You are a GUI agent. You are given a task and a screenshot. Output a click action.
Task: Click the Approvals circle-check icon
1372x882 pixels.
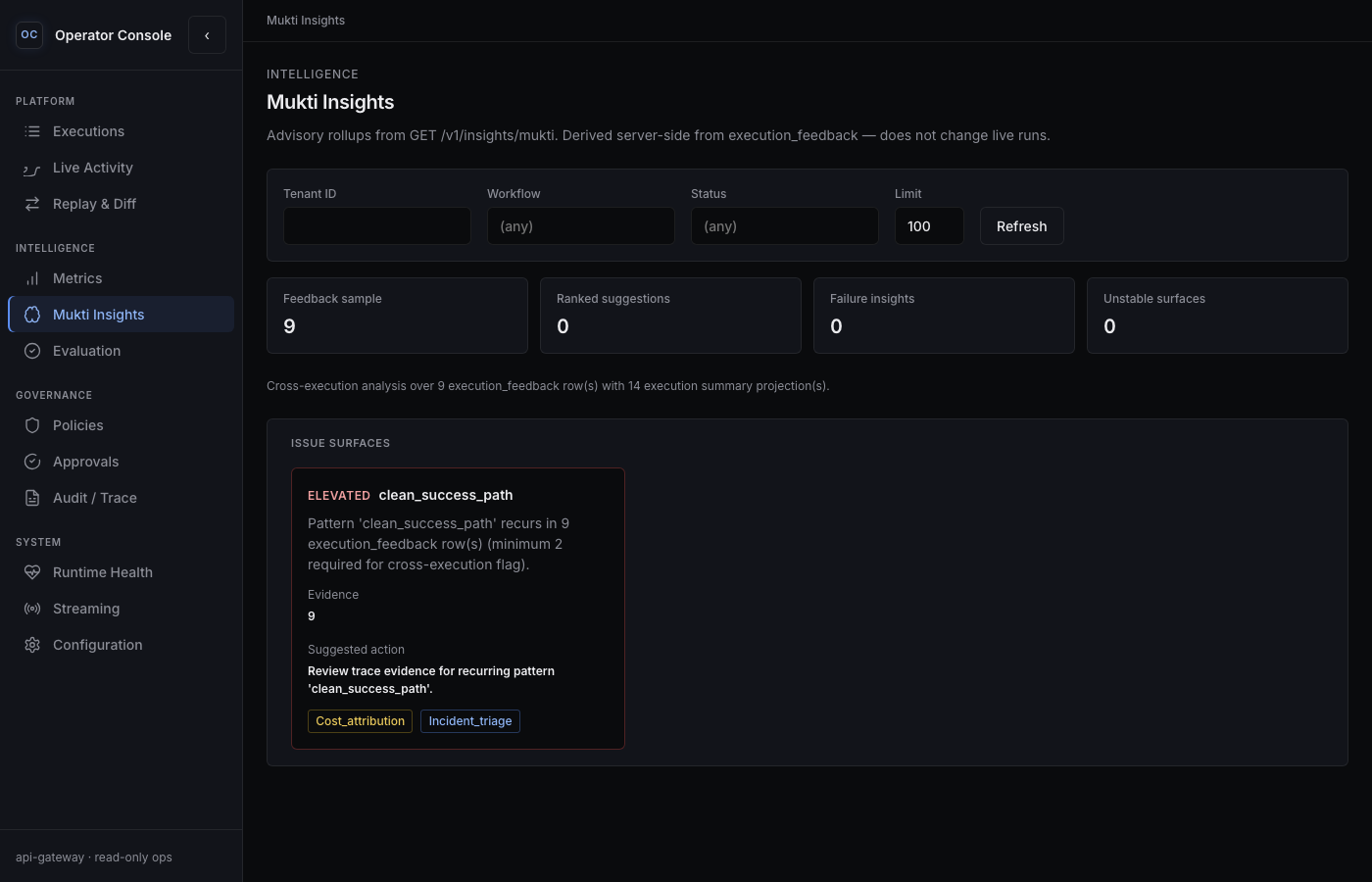[x=32, y=462]
